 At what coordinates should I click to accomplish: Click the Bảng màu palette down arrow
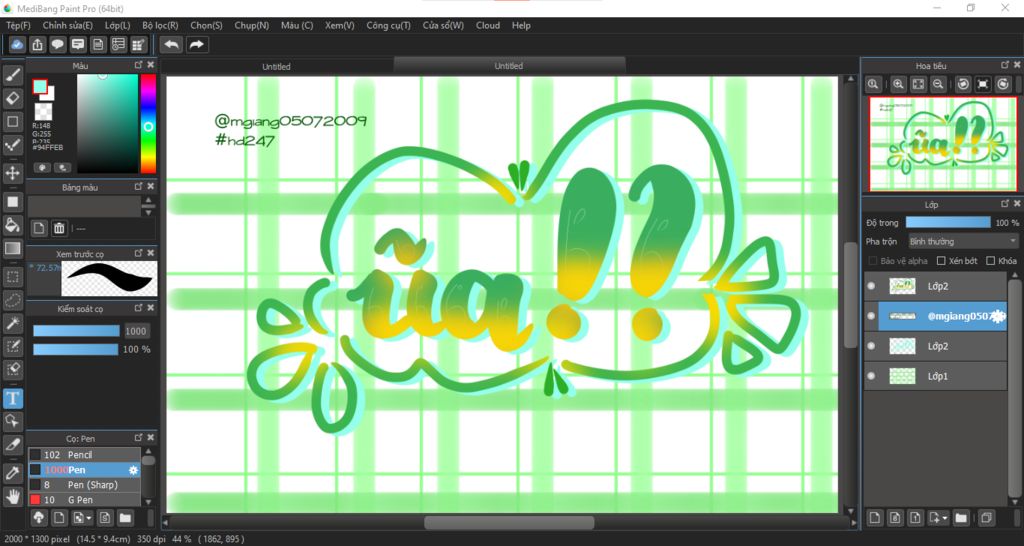pos(149,212)
